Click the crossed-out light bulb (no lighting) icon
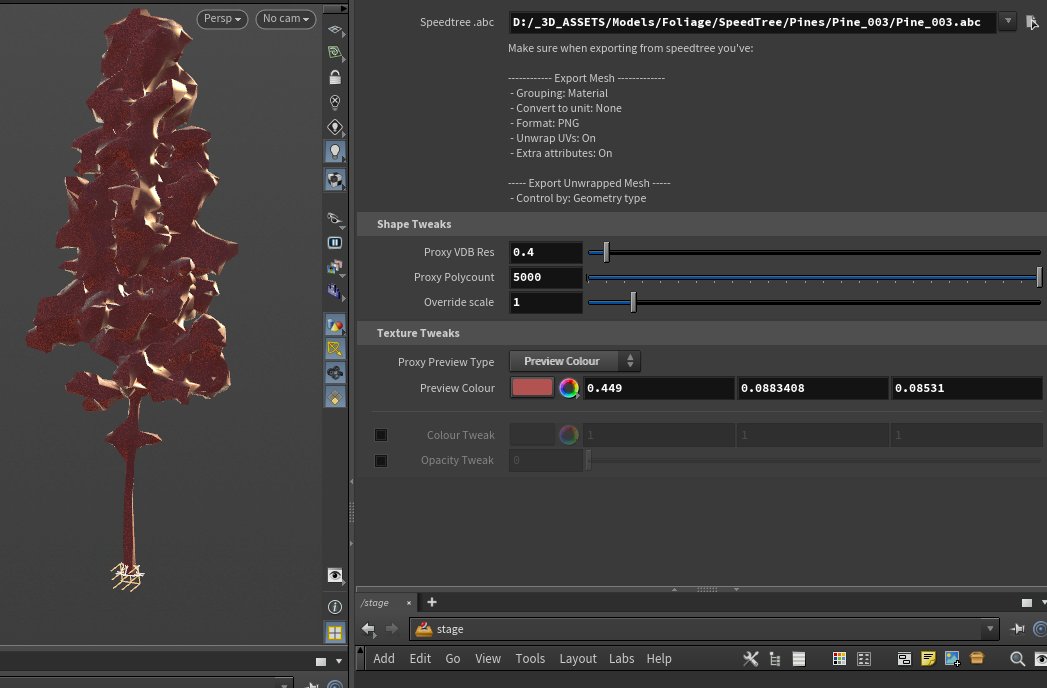 [x=335, y=102]
